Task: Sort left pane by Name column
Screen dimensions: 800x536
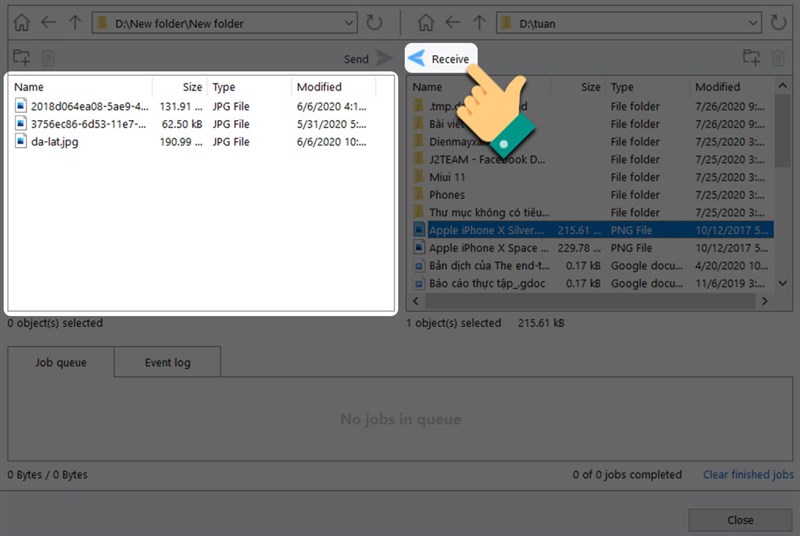Action: (82, 87)
